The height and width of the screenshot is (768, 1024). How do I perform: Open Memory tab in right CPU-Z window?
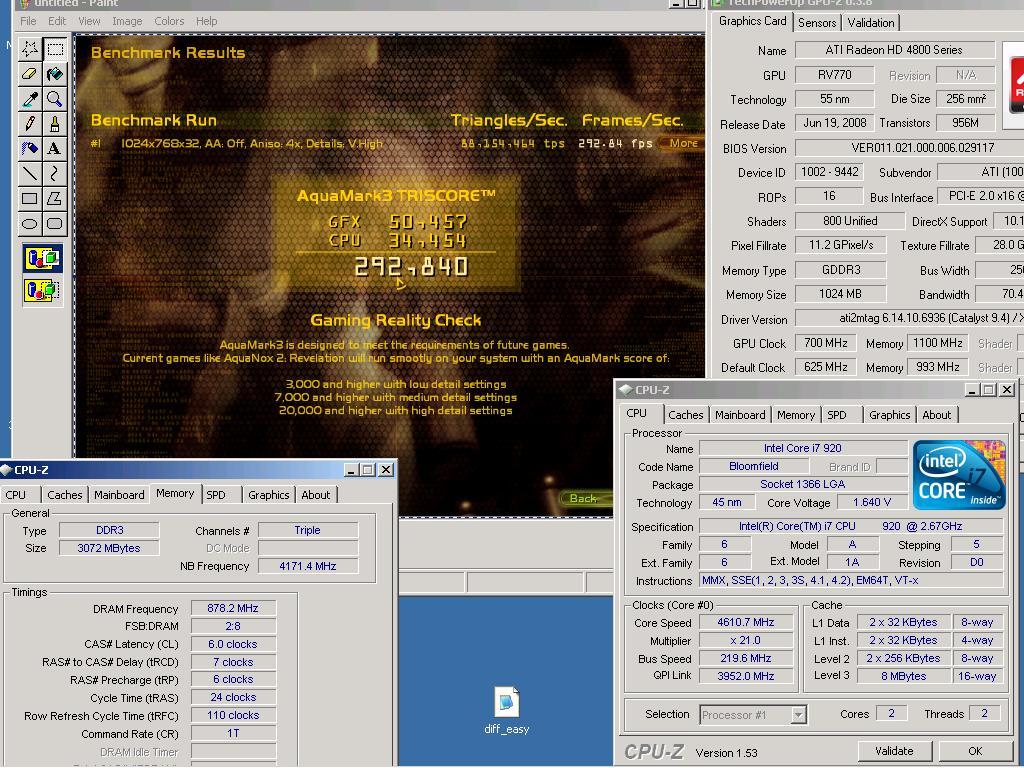click(x=795, y=415)
